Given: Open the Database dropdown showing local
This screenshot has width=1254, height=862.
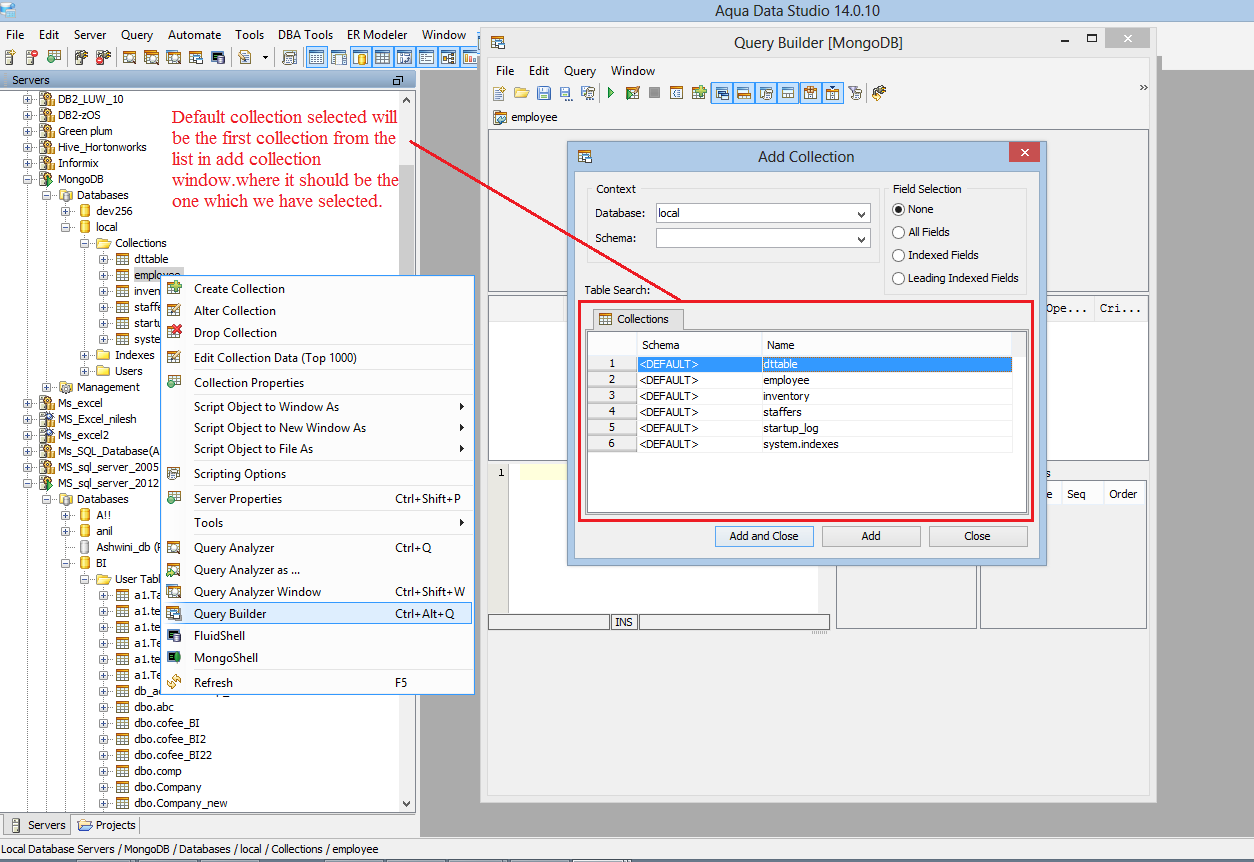Looking at the screenshot, I should (861, 214).
